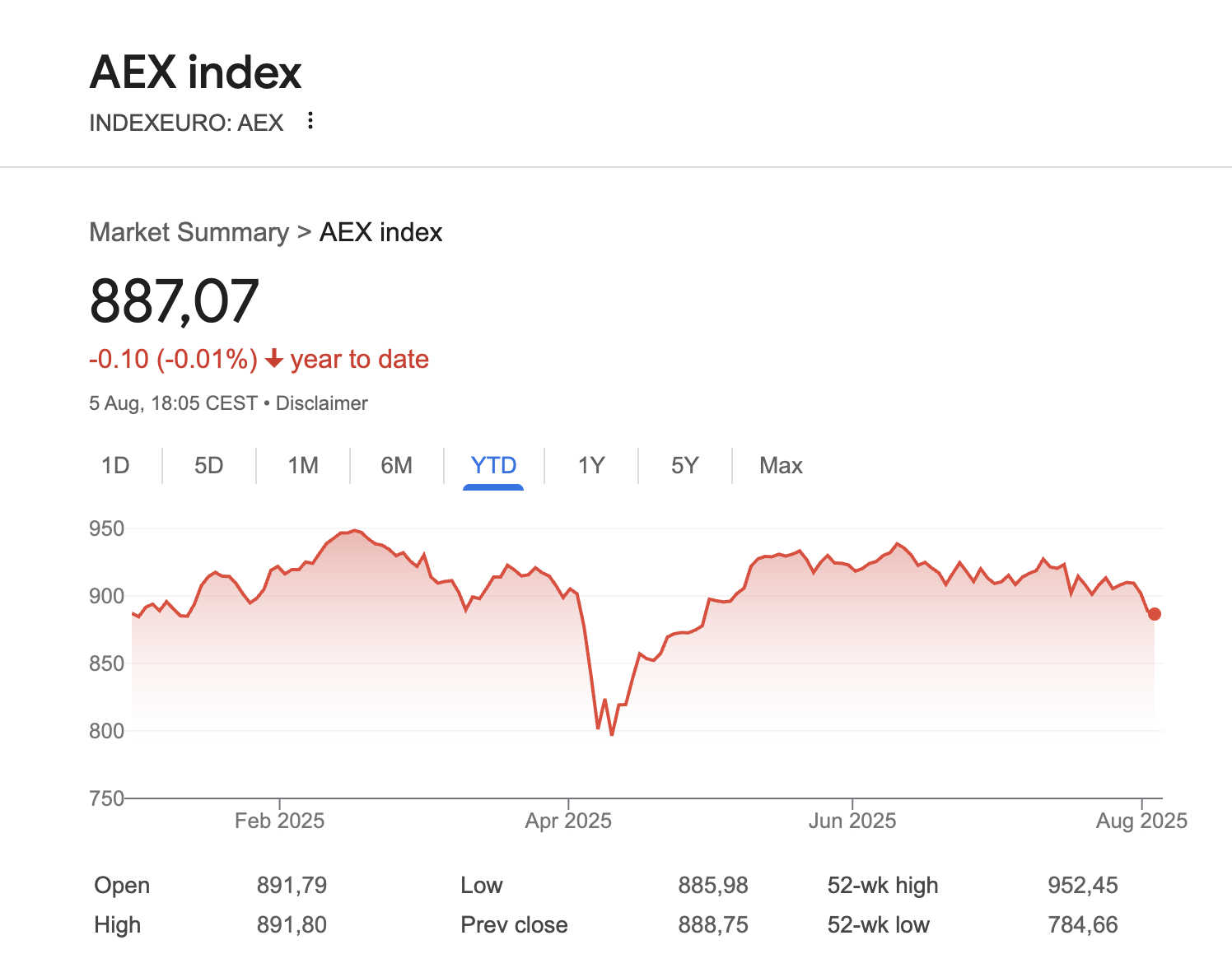Select the YTD range tab
The image size is (1232, 968).
click(x=493, y=466)
